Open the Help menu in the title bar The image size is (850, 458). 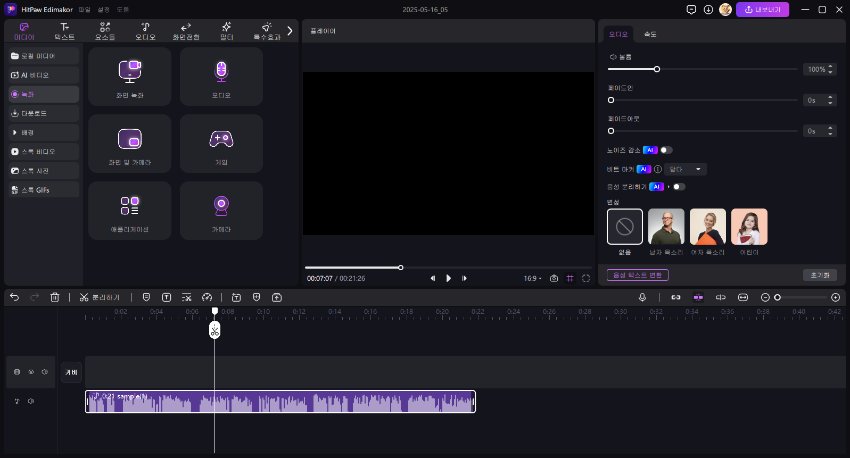[x=123, y=10]
